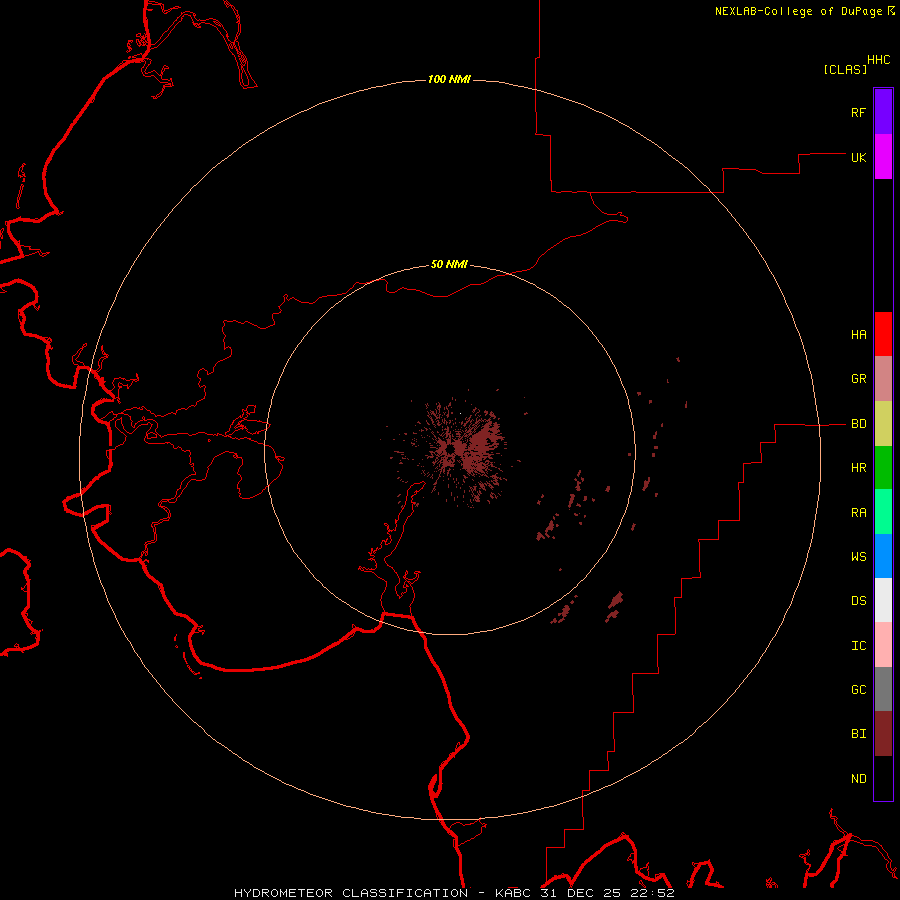Click the 'DS' legend label
This screenshot has width=900, height=900.
[859, 601]
